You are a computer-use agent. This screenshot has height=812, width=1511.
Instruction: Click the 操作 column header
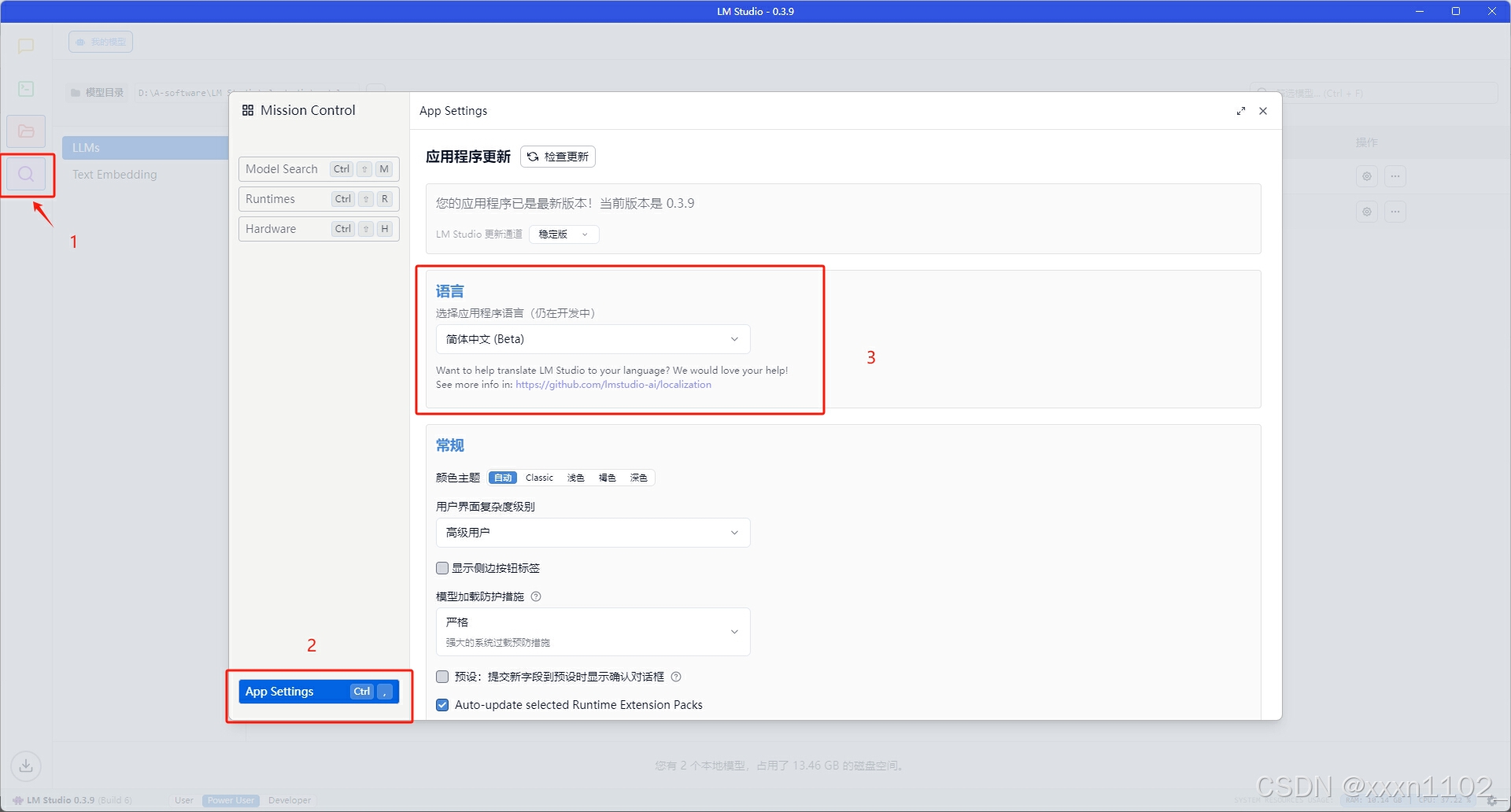1367,142
